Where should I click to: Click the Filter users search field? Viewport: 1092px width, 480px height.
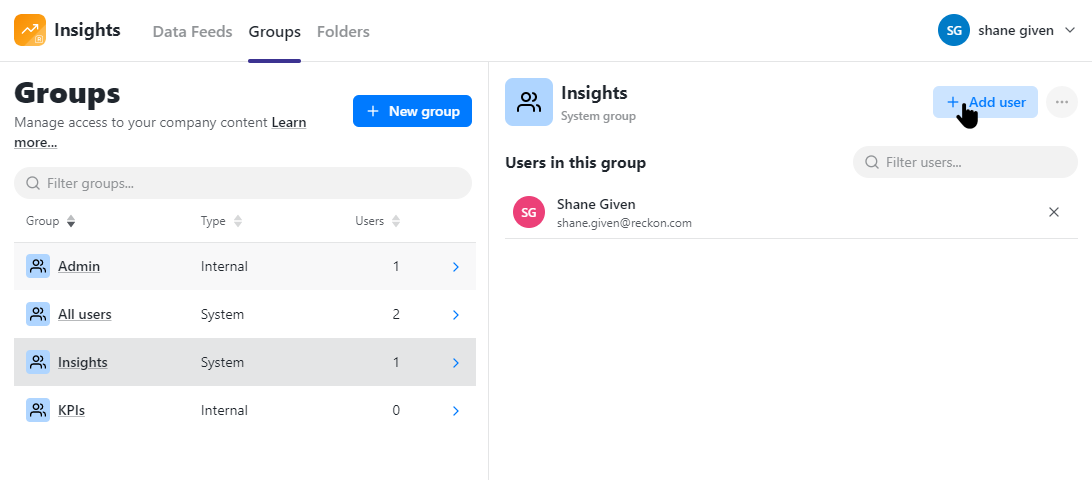[x=965, y=162]
